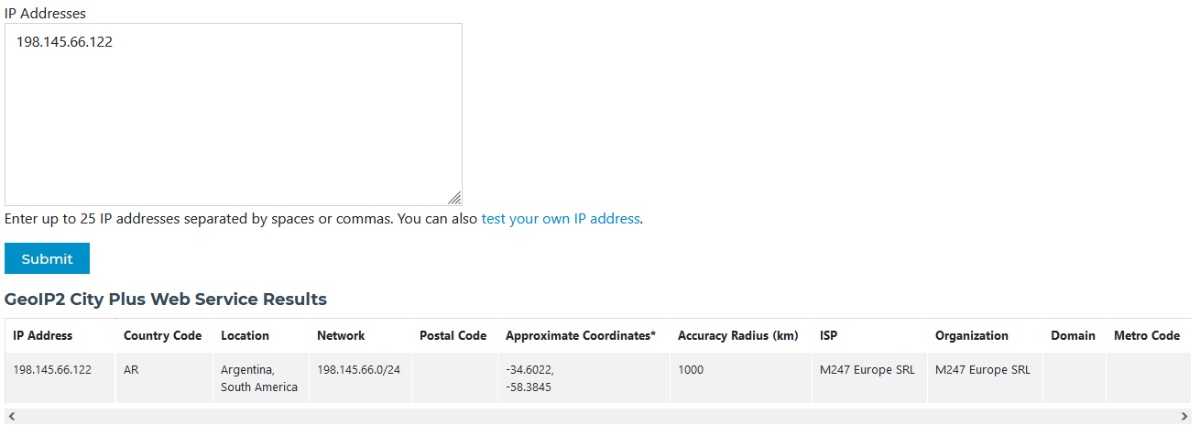Open the 'test your own IP address' link

pos(560,218)
